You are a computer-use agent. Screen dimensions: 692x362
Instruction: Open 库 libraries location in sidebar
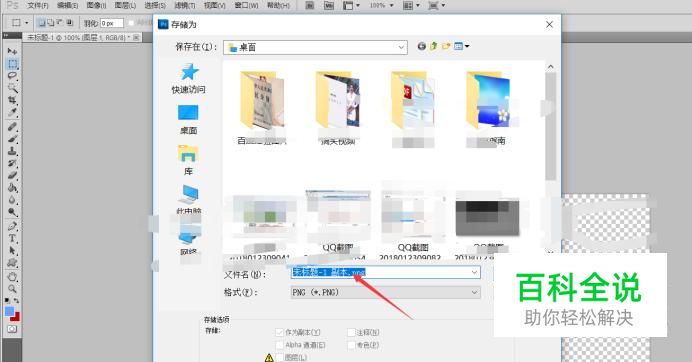[188, 160]
